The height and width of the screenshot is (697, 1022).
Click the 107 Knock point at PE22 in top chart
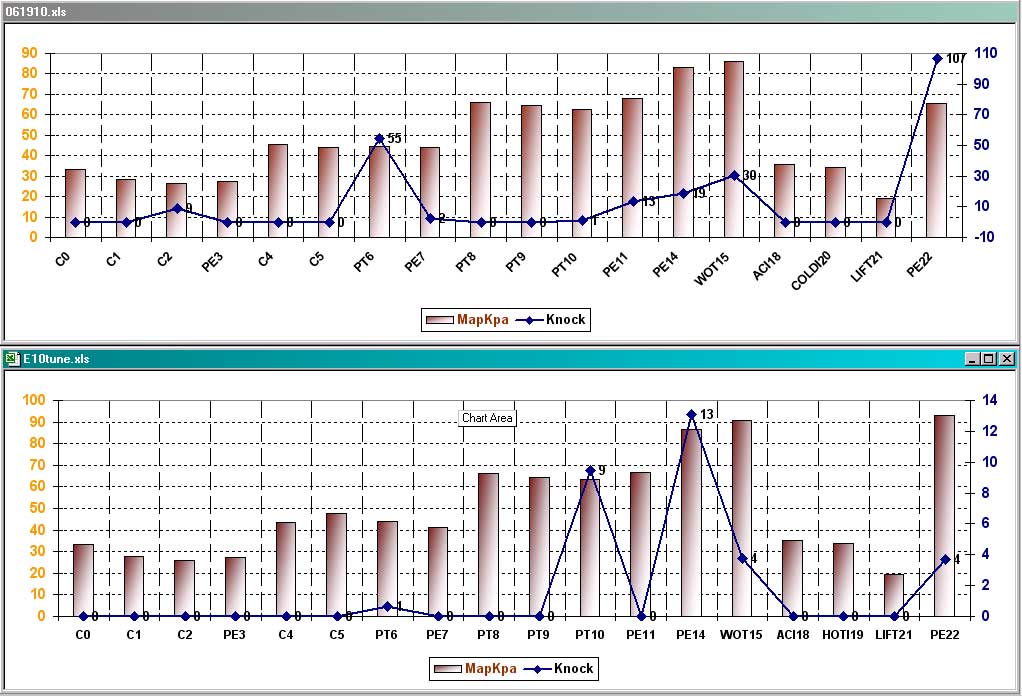(x=937, y=59)
